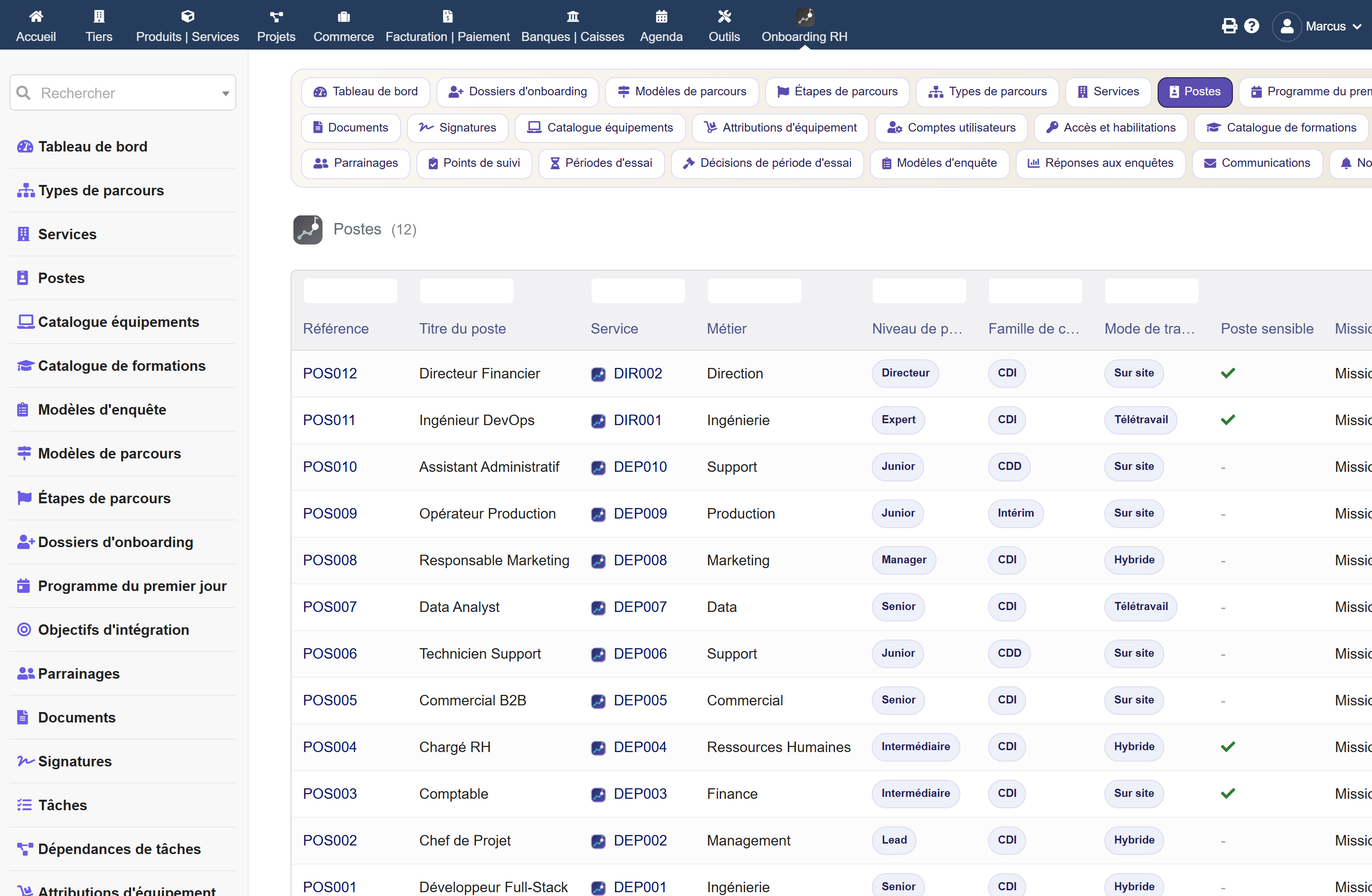Viewport: 1372px width, 896px height.
Task: Click the DIR002 service icon
Action: tap(598, 374)
